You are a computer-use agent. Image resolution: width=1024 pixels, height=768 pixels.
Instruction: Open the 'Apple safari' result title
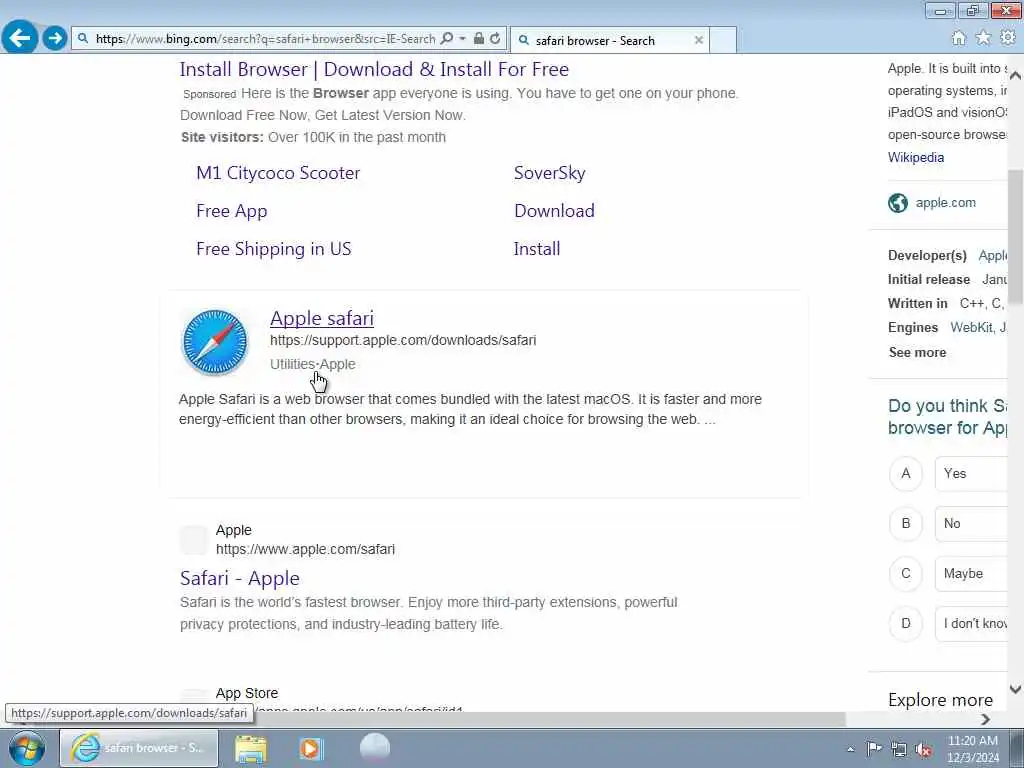(x=322, y=318)
